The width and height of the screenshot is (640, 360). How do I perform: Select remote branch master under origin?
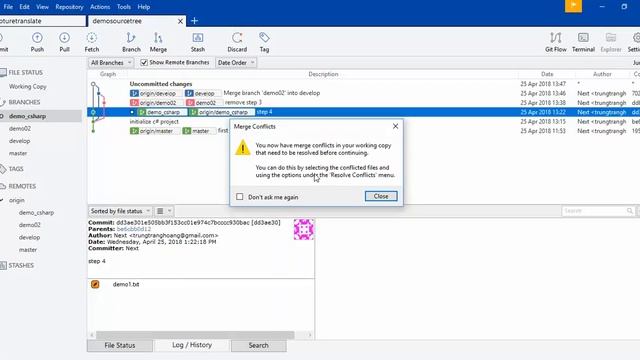28,249
